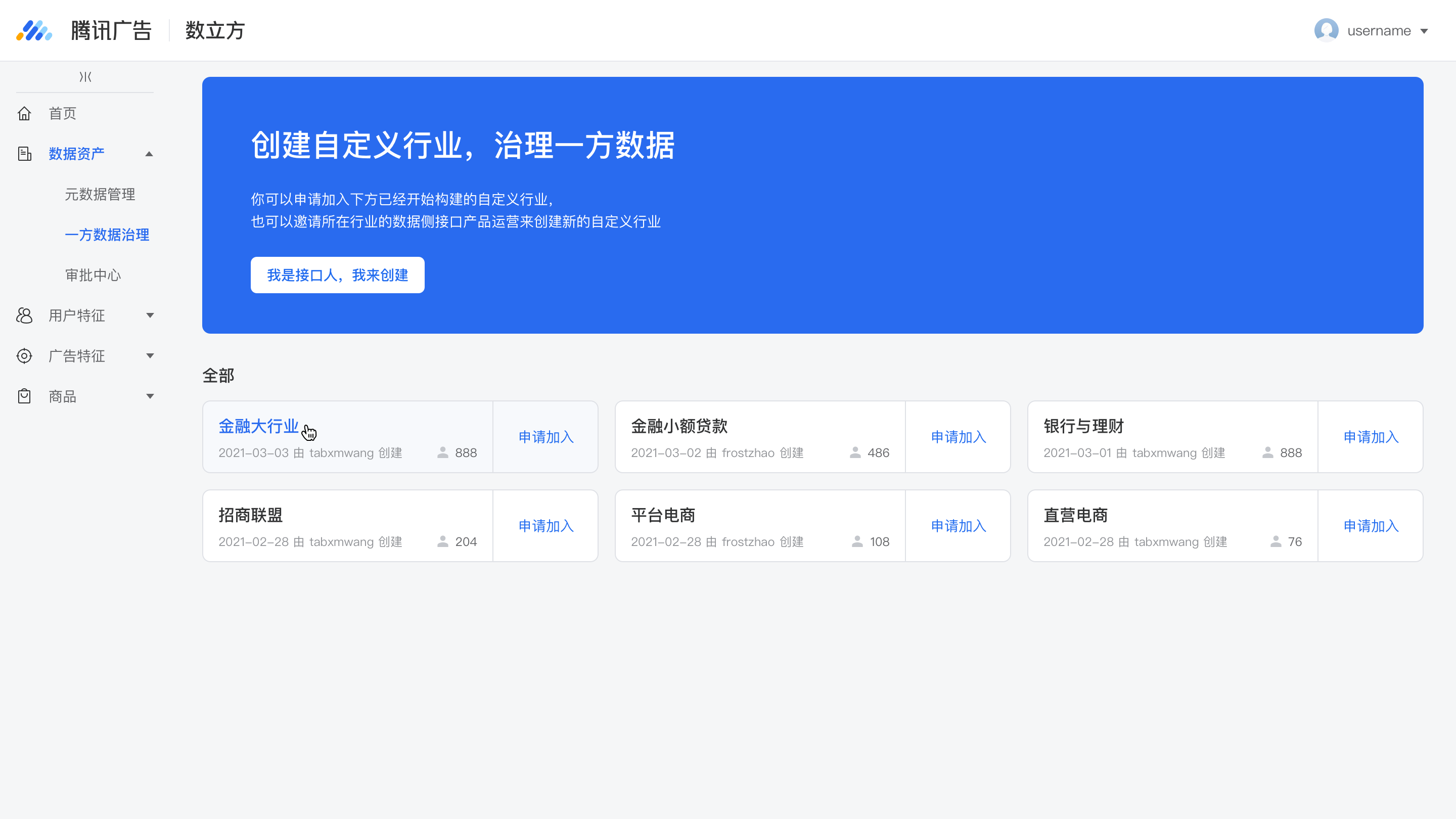Click 申请加入 for 直营电商
The image size is (1456, 819).
pos(1371,526)
